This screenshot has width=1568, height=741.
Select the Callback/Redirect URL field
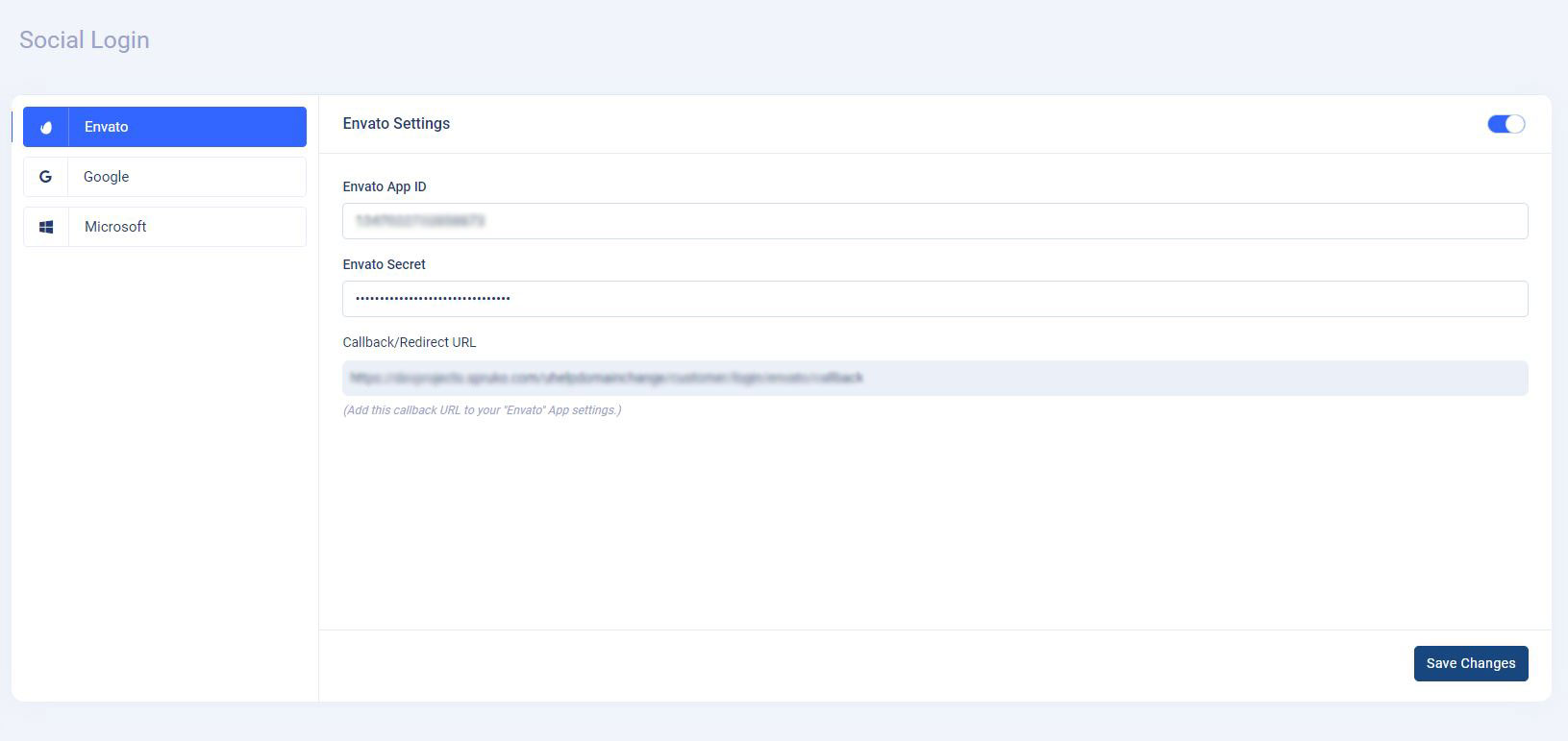click(934, 378)
